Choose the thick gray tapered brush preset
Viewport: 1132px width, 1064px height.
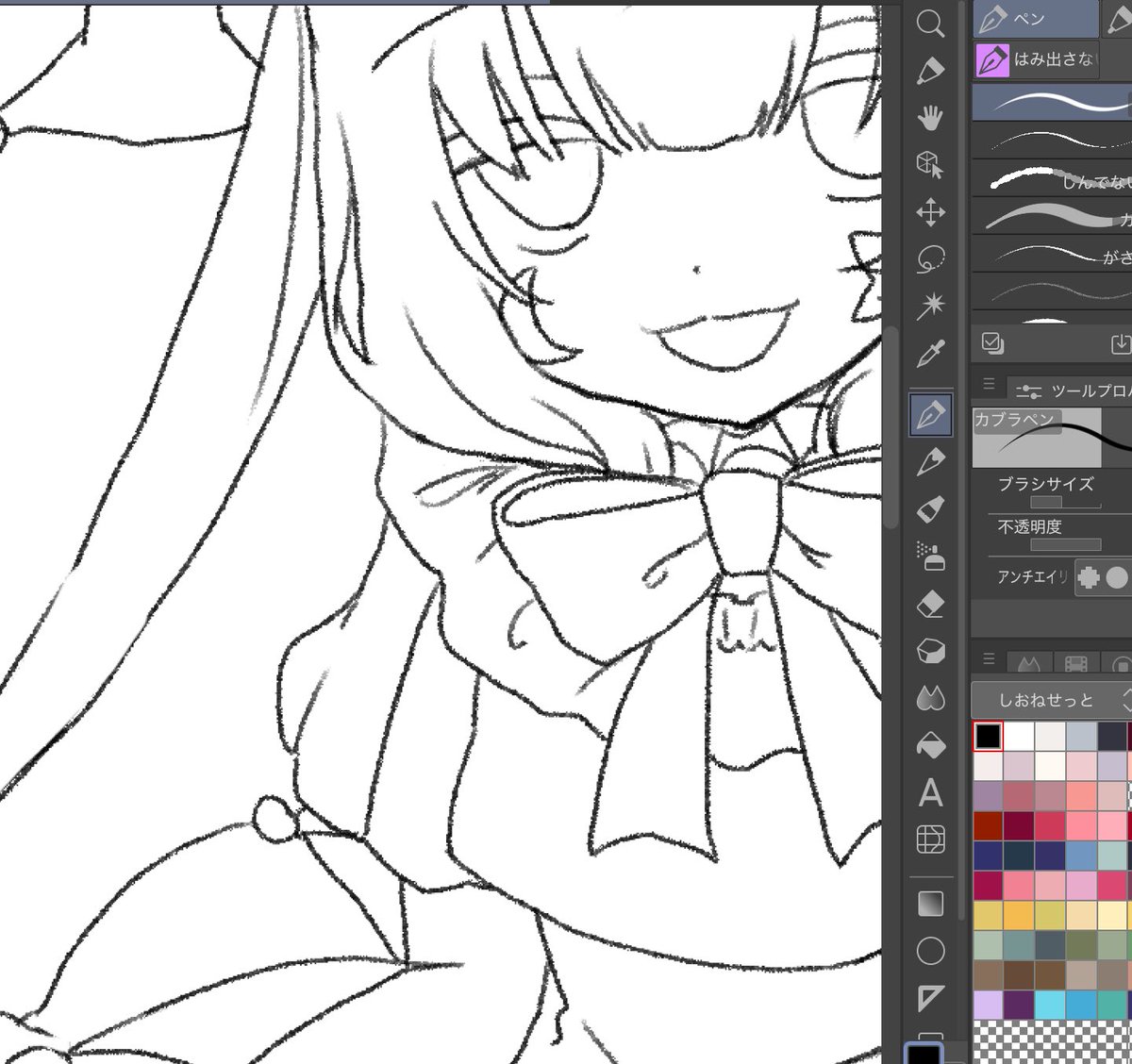tap(1052, 216)
